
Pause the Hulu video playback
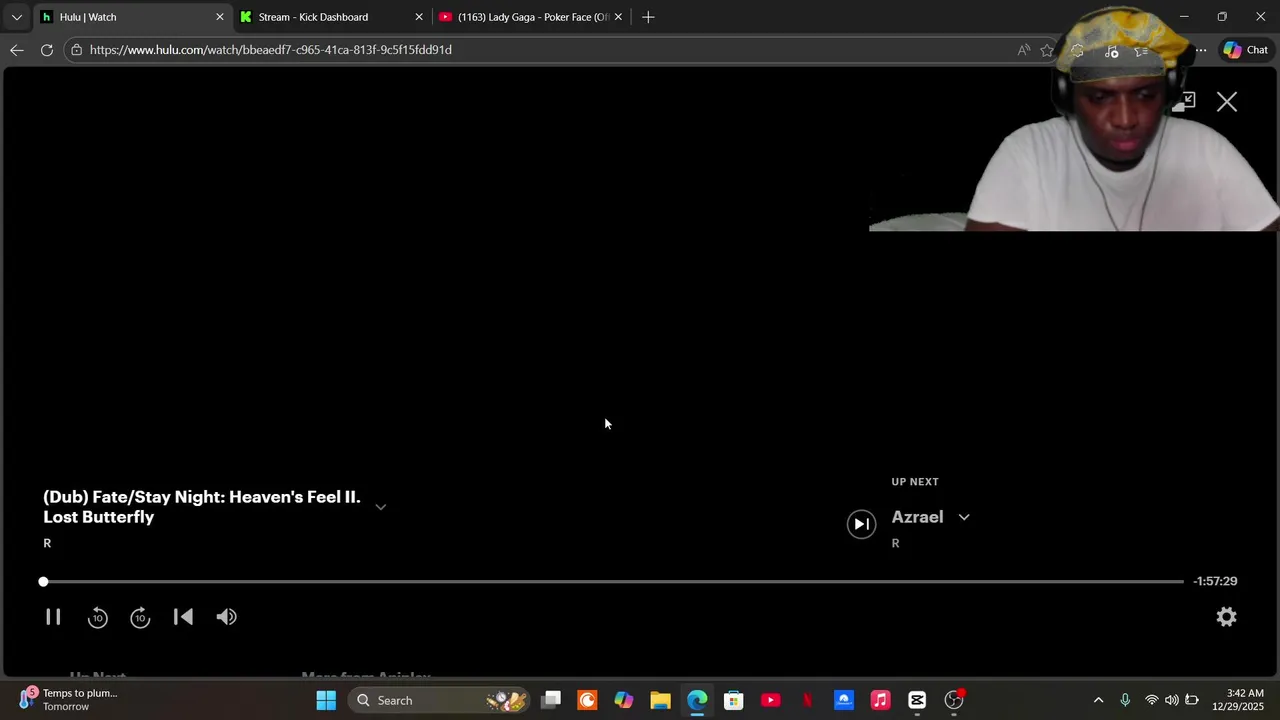tap(53, 617)
